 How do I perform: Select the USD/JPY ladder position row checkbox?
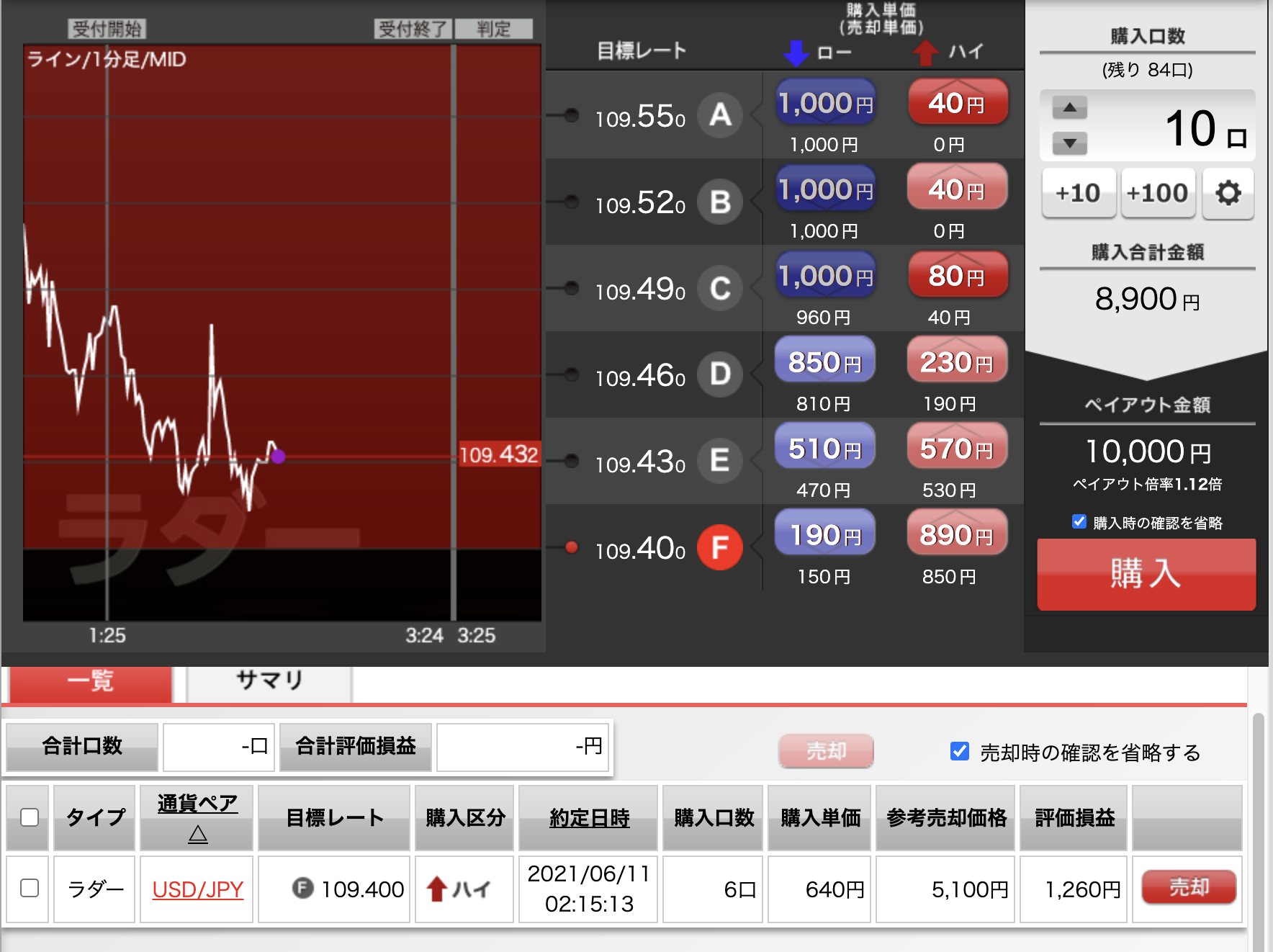tap(30, 888)
